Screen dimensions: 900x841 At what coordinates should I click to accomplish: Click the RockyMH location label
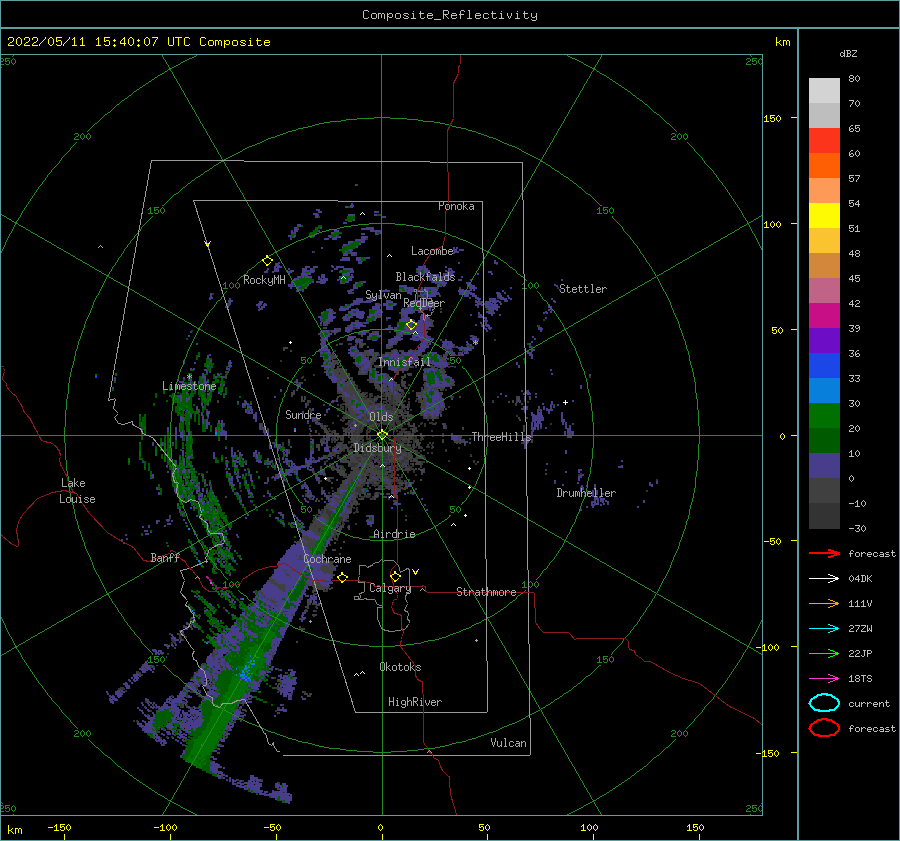tap(264, 280)
